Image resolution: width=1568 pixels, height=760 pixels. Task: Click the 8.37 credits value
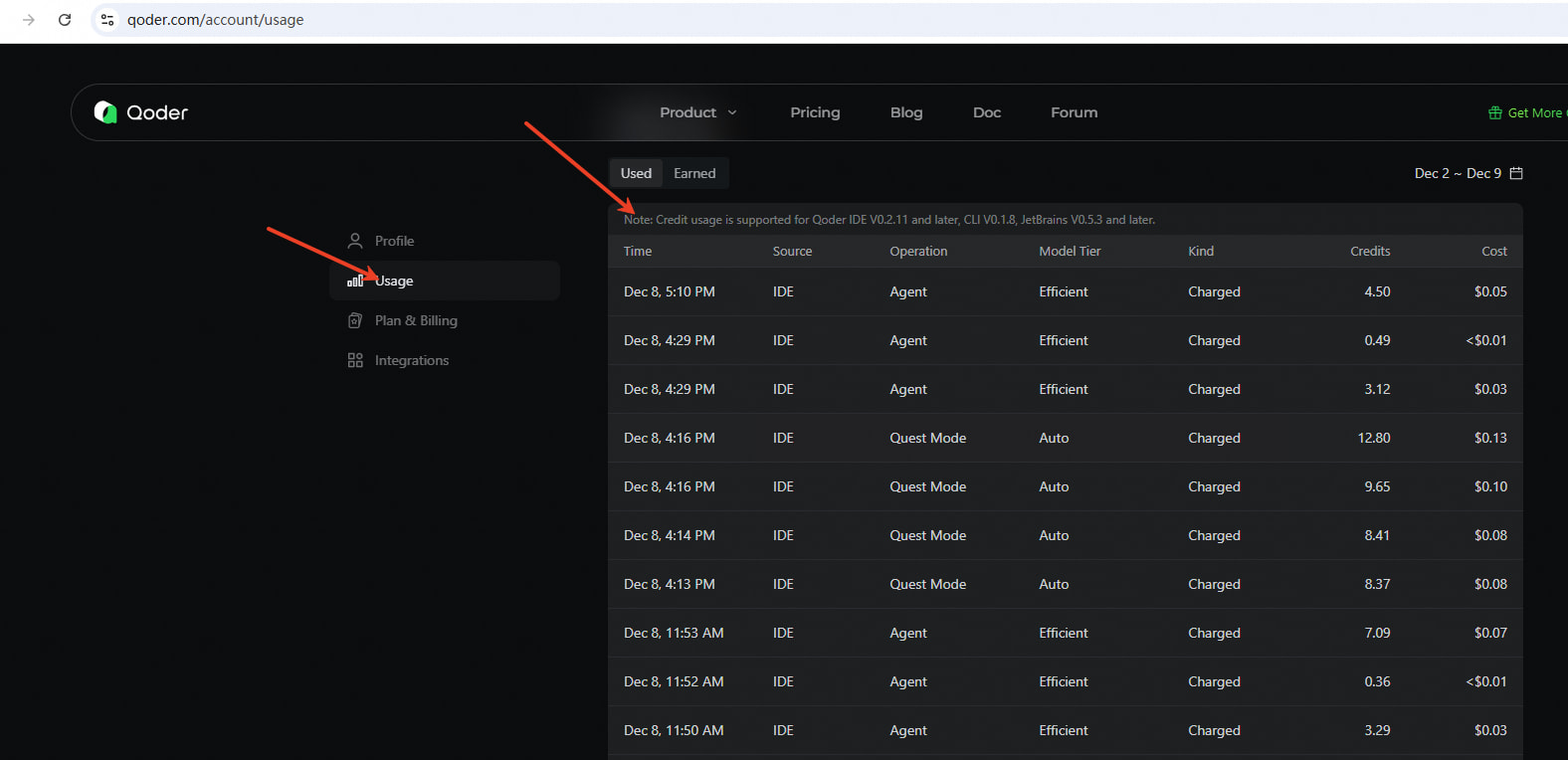point(1377,584)
